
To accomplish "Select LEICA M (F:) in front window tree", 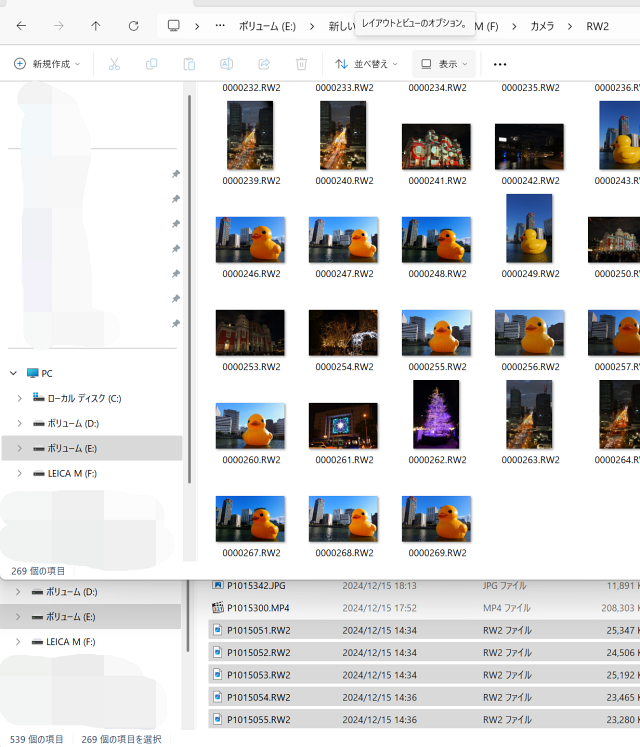I will pyautogui.click(x=65, y=473).
